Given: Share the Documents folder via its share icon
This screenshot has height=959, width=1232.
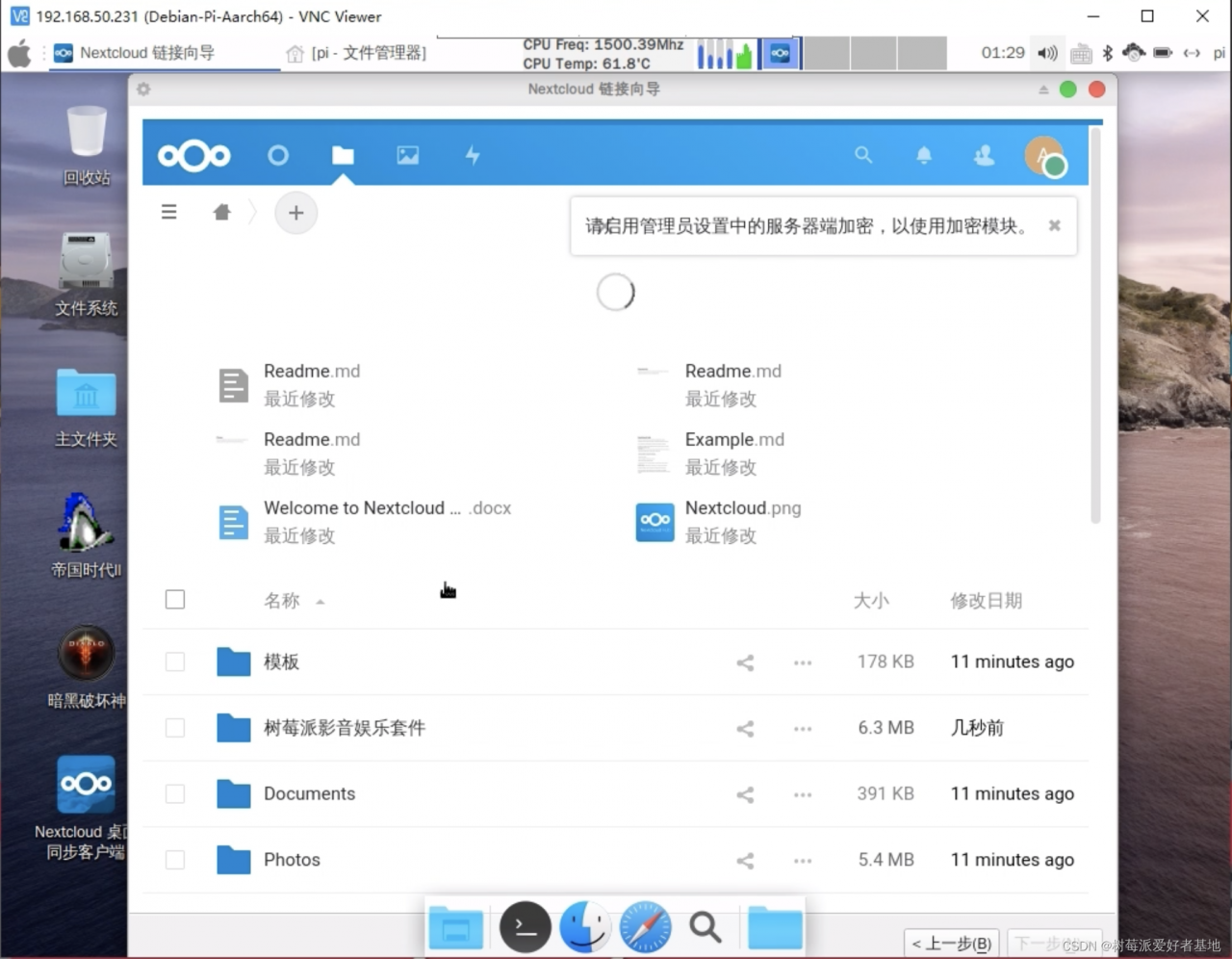Looking at the screenshot, I should click(744, 793).
